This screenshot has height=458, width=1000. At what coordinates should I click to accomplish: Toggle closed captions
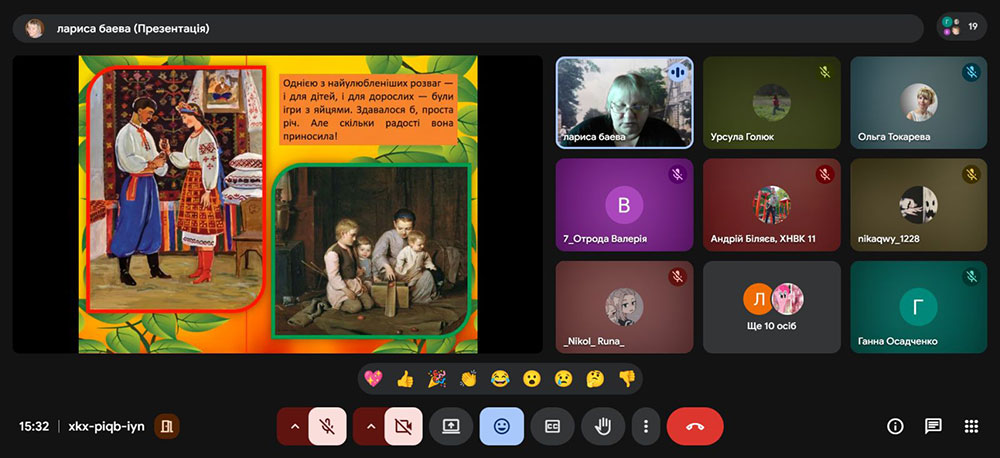point(552,426)
